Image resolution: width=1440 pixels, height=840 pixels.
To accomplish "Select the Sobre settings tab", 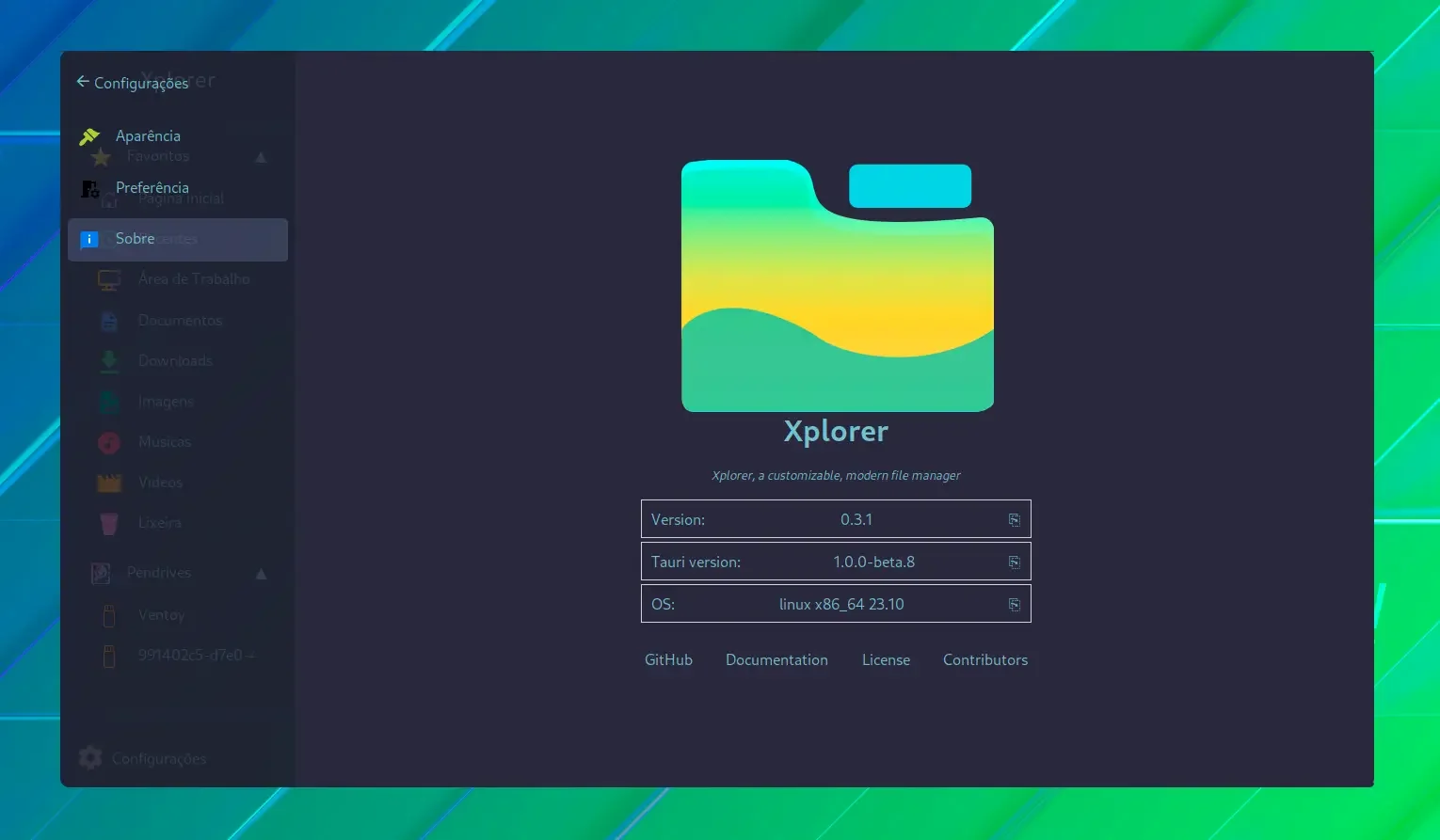I will pyautogui.click(x=177, y=239).
